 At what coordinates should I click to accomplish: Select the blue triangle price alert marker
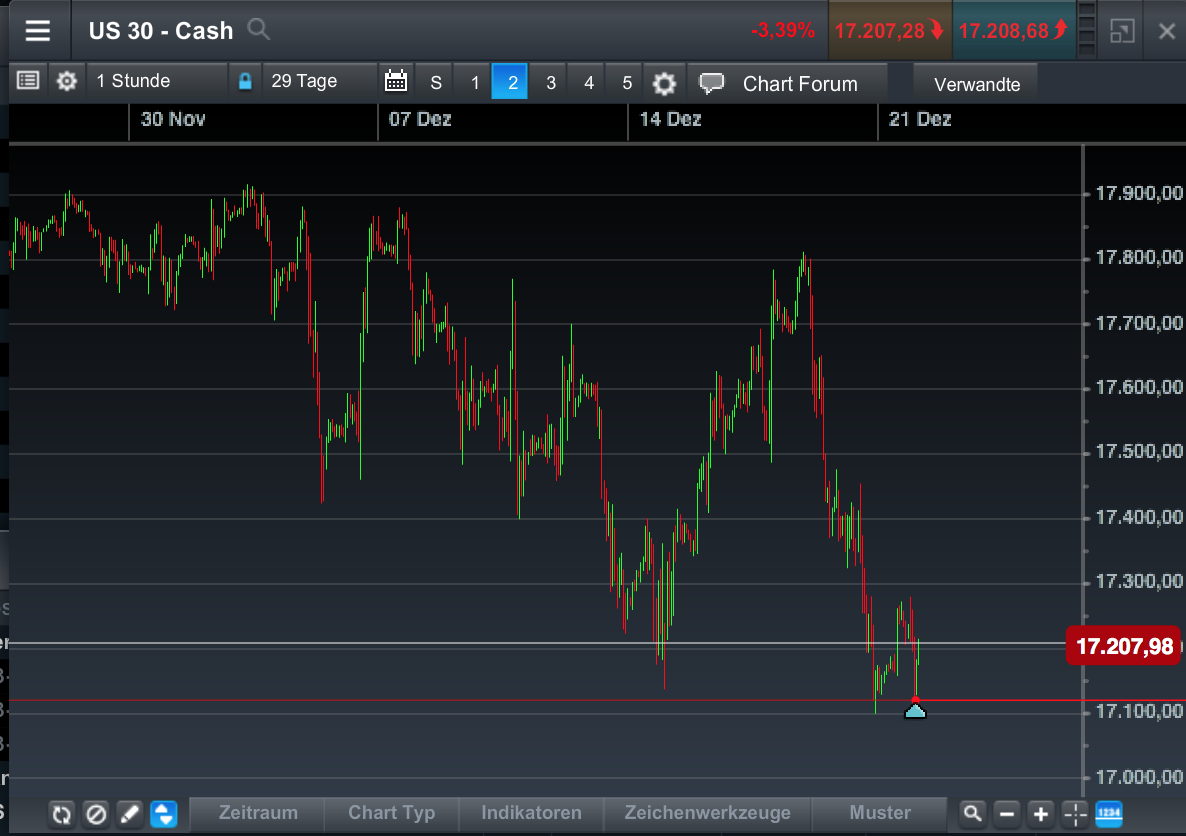[x=915, y=710]
